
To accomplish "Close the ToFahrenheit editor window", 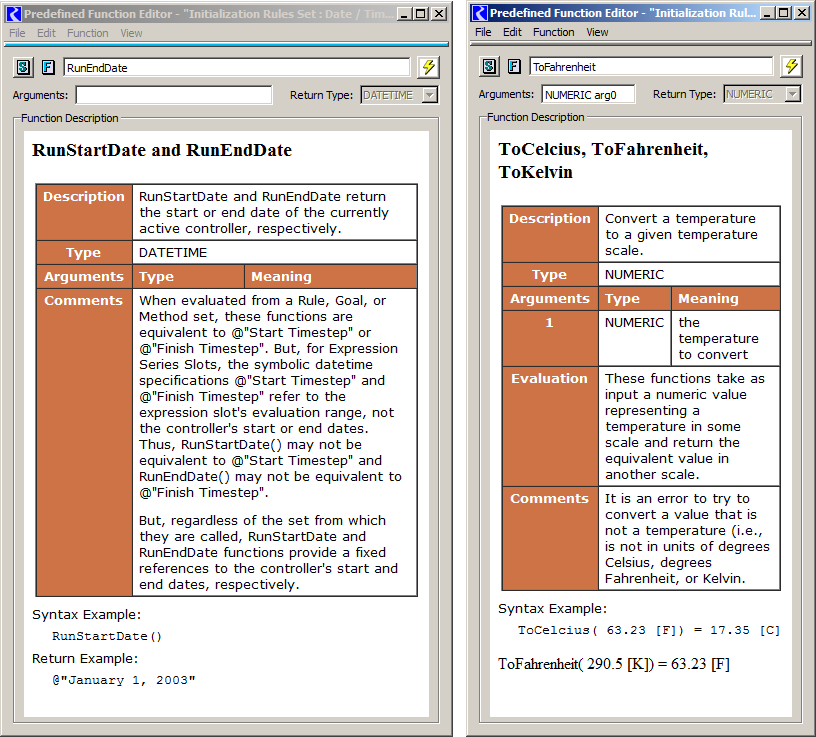I will 802,13.
